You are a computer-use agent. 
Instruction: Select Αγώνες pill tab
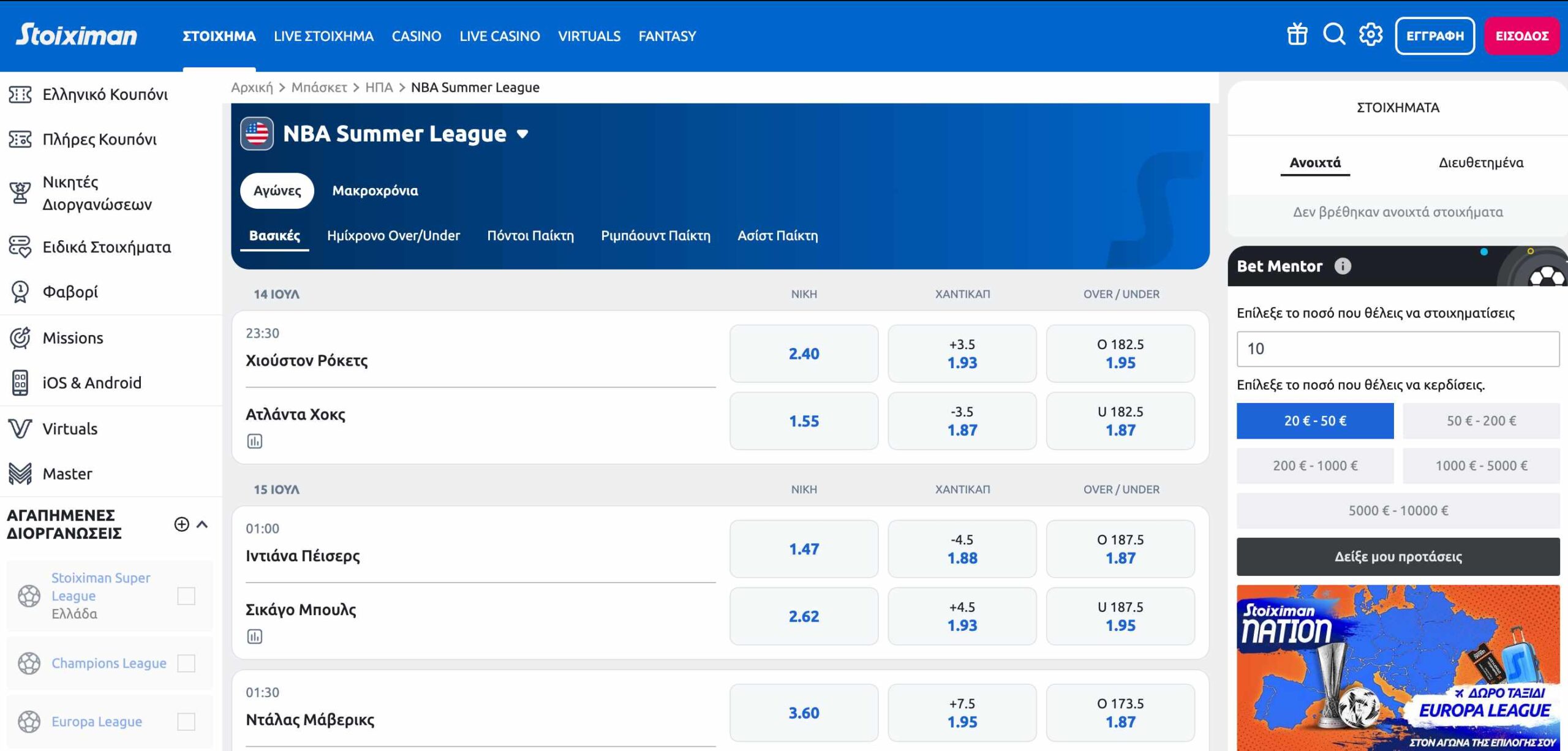(x=277, y=191)
